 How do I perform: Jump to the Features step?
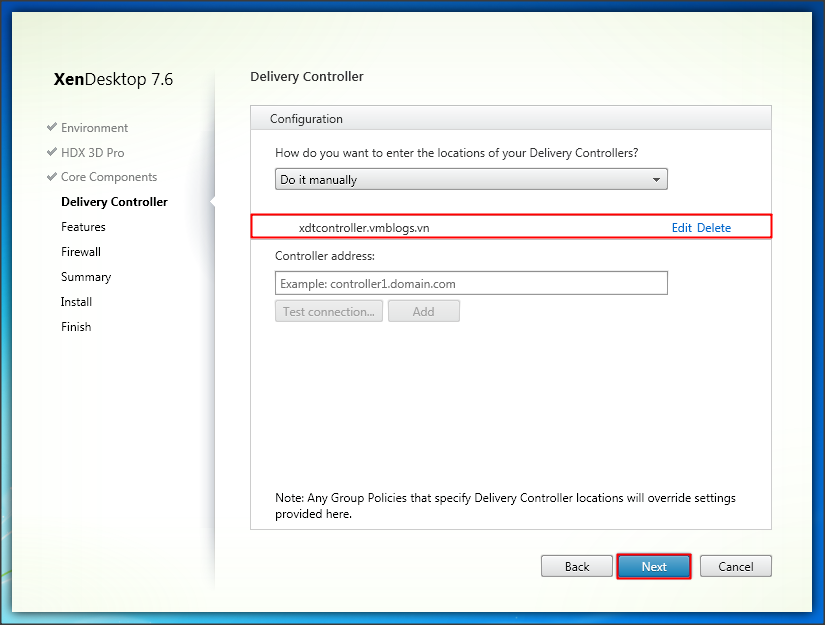(83, 227)
